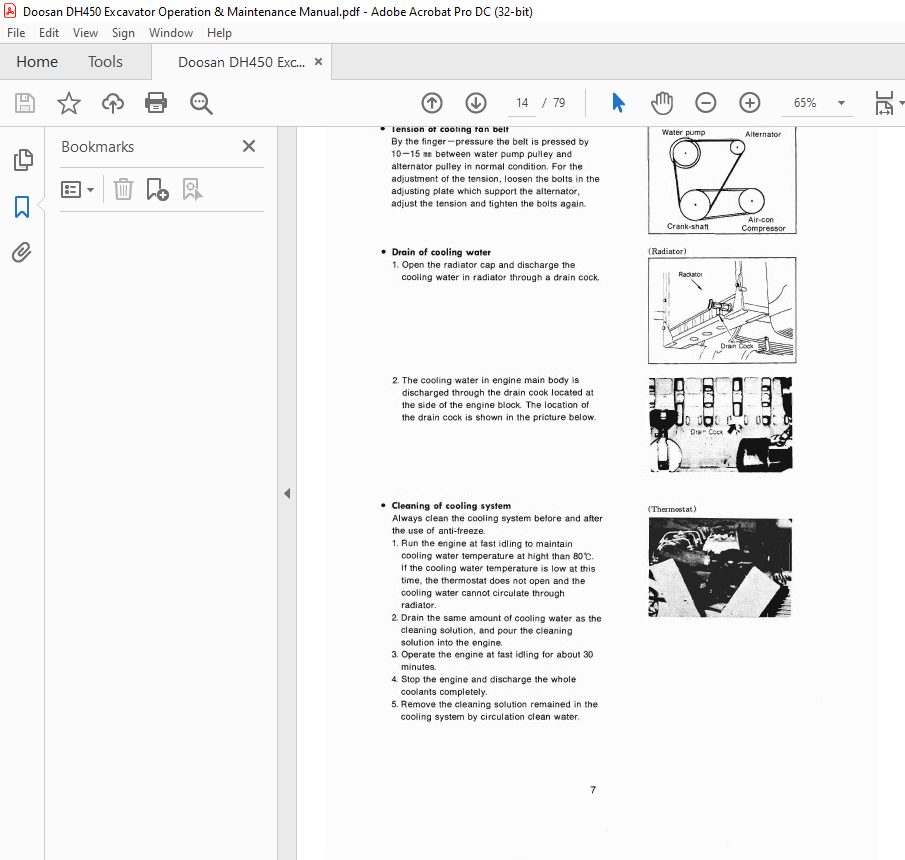Select the Doosan DH450 Exc... document tab
The width and height of the screenshot is (905, 860).
[x=241, y=62]
